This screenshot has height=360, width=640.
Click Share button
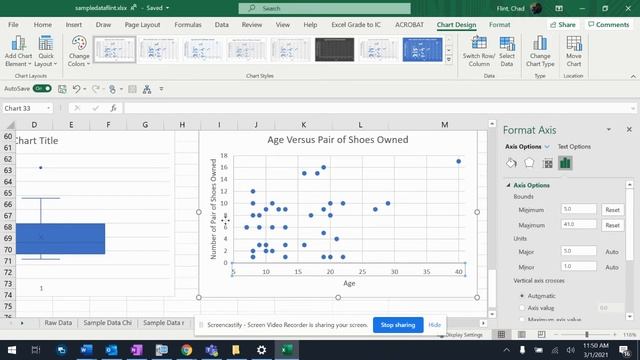pyautogui.click(x=562, y=24)
